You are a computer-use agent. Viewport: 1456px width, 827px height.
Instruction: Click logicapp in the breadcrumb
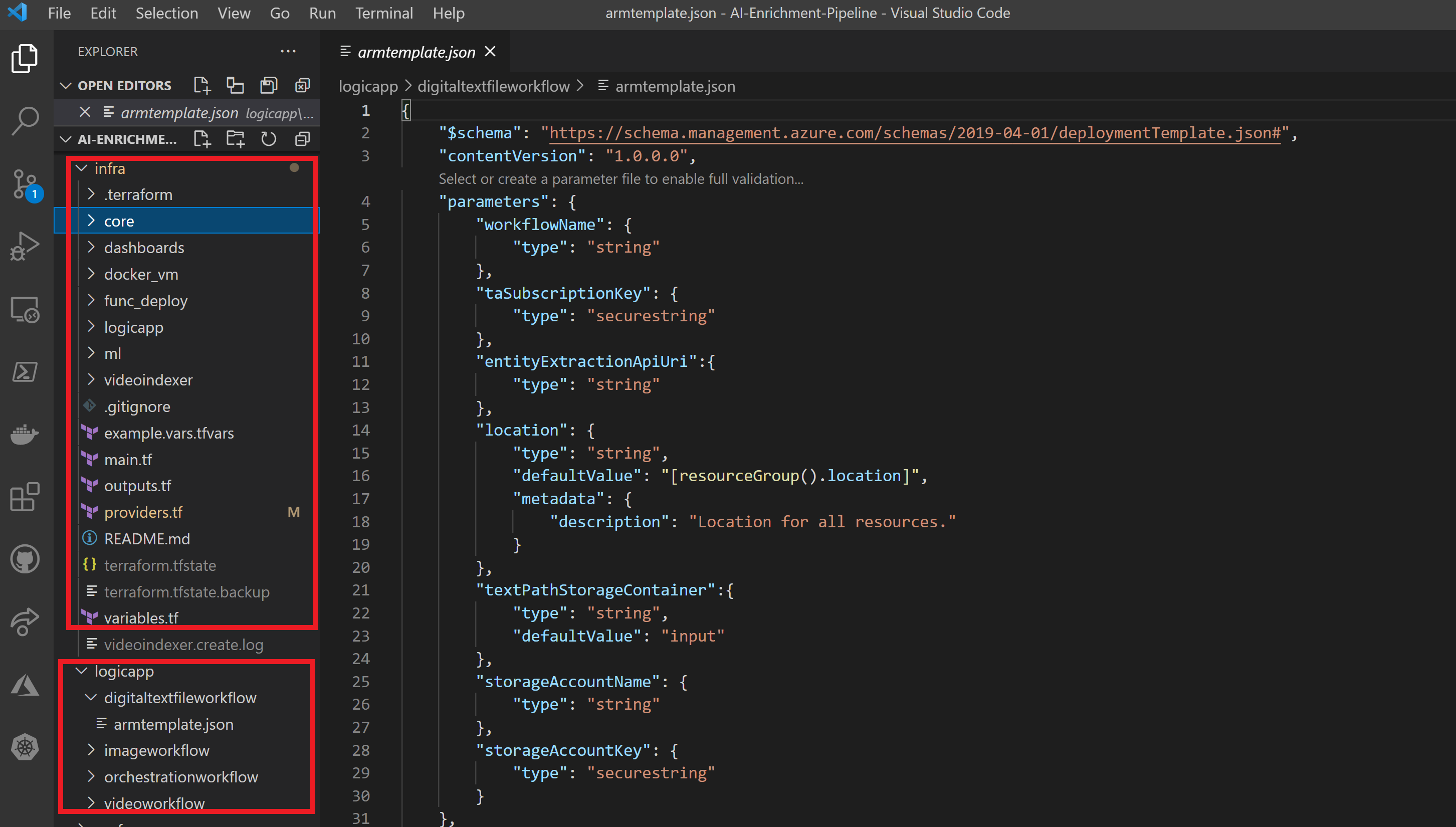click(x=368, y=86)
